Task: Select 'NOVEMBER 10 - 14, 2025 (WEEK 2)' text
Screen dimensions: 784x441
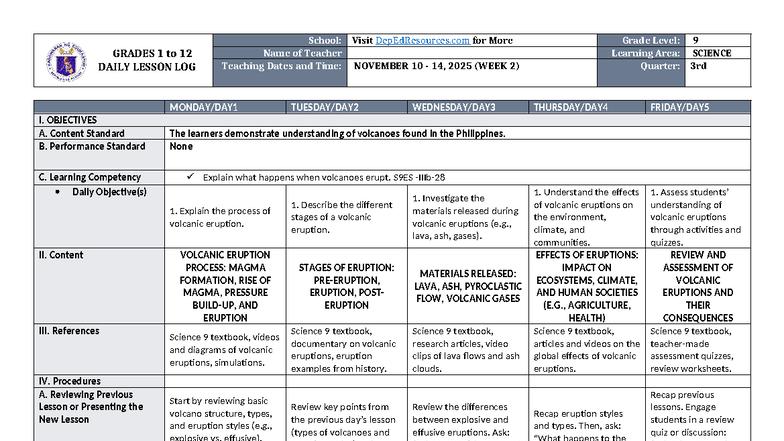Action: [x=436, y=66]
